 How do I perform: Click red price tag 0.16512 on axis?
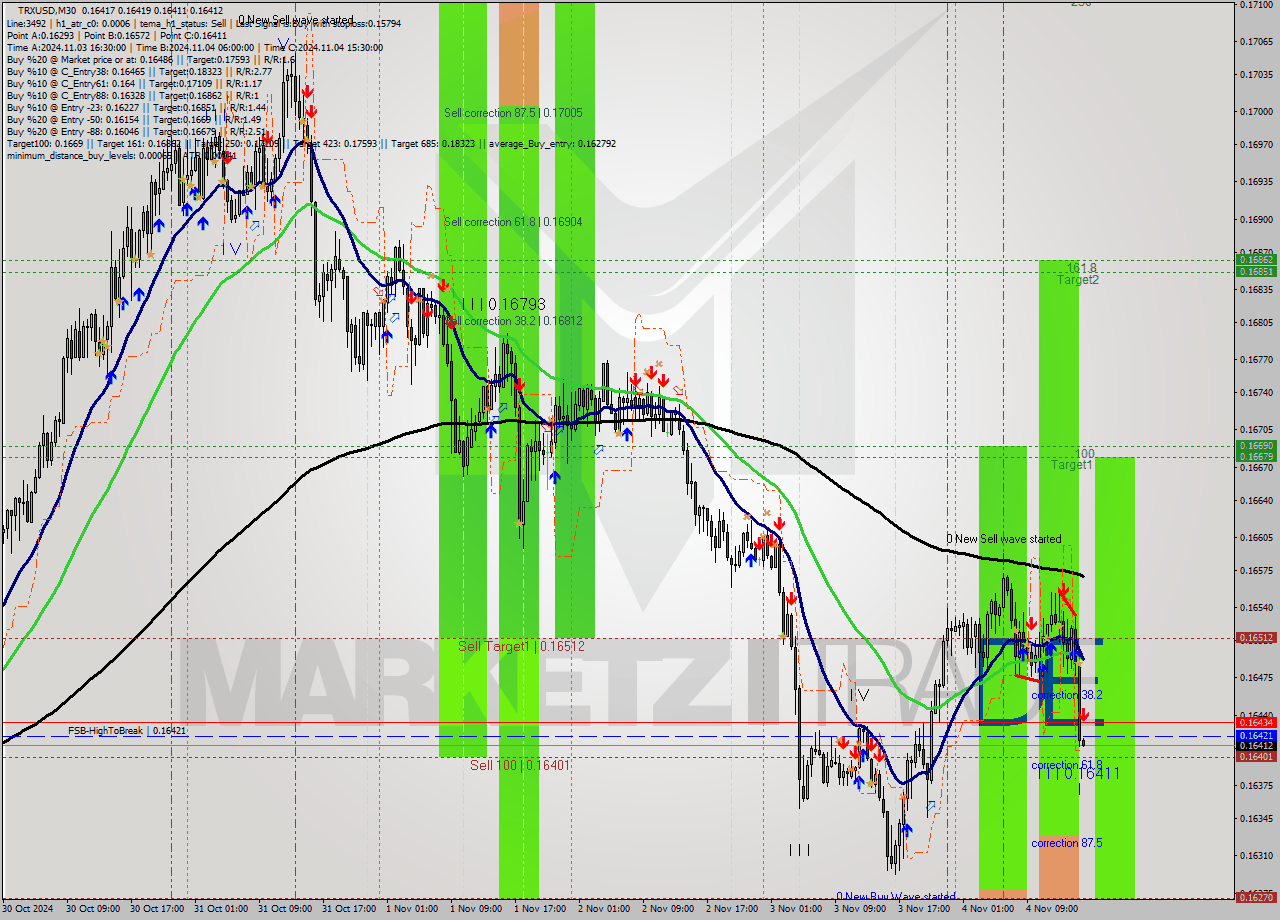coord(1256,637)
